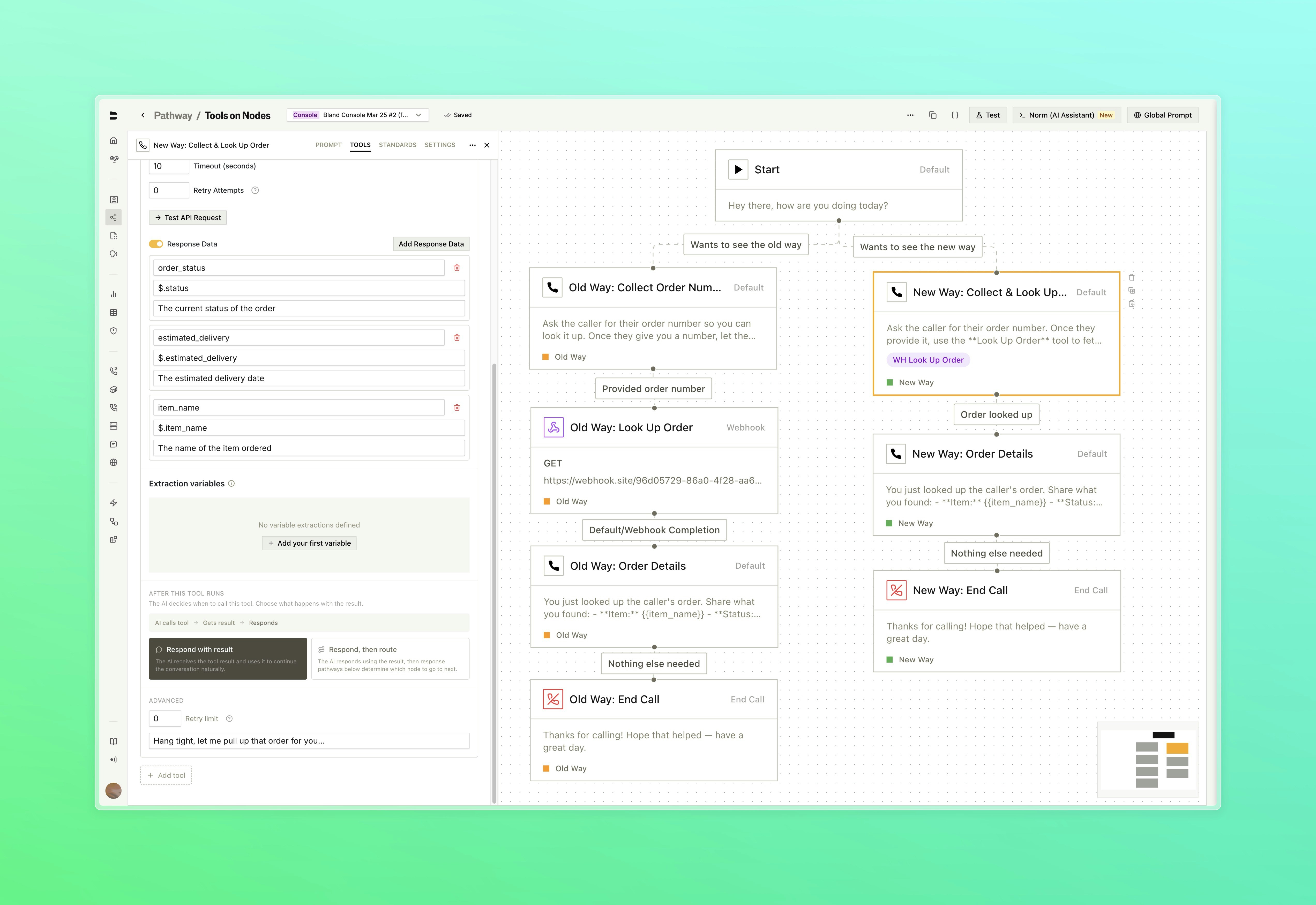This screenshot has height=905, width=1316.
Task: Click the curly braces variables icon
Action: (x=954, y=115)
